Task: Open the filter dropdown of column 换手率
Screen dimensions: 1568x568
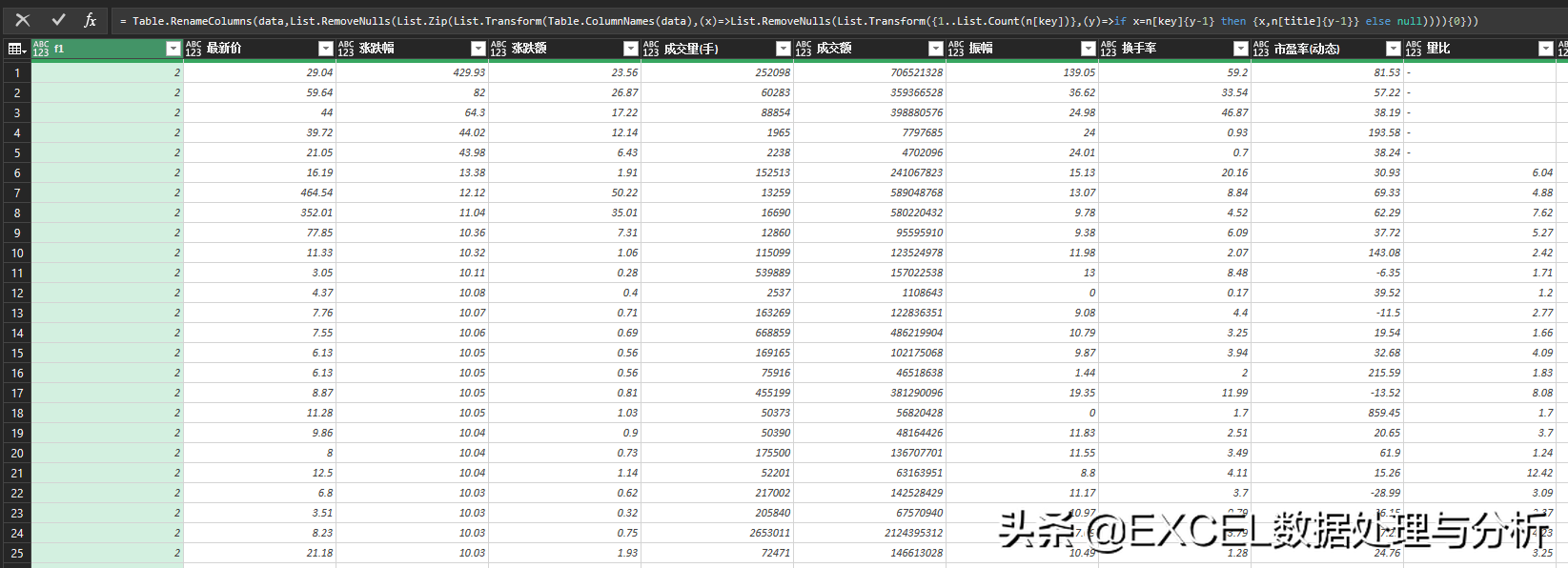Action: [x=1240, y=49]
